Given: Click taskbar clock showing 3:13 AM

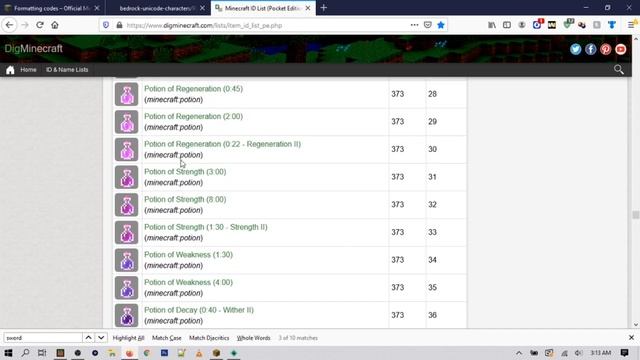Looking at the screenshot, I should pyautogui.click(x=600, y=353).
